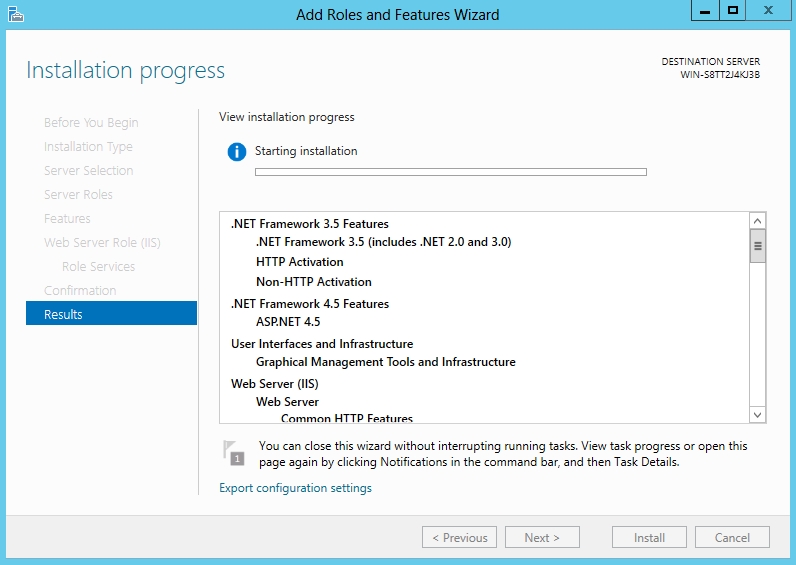Select the Results step in sidebar
The height and width of the screenshot is (565, 796).
pos(111,314)
